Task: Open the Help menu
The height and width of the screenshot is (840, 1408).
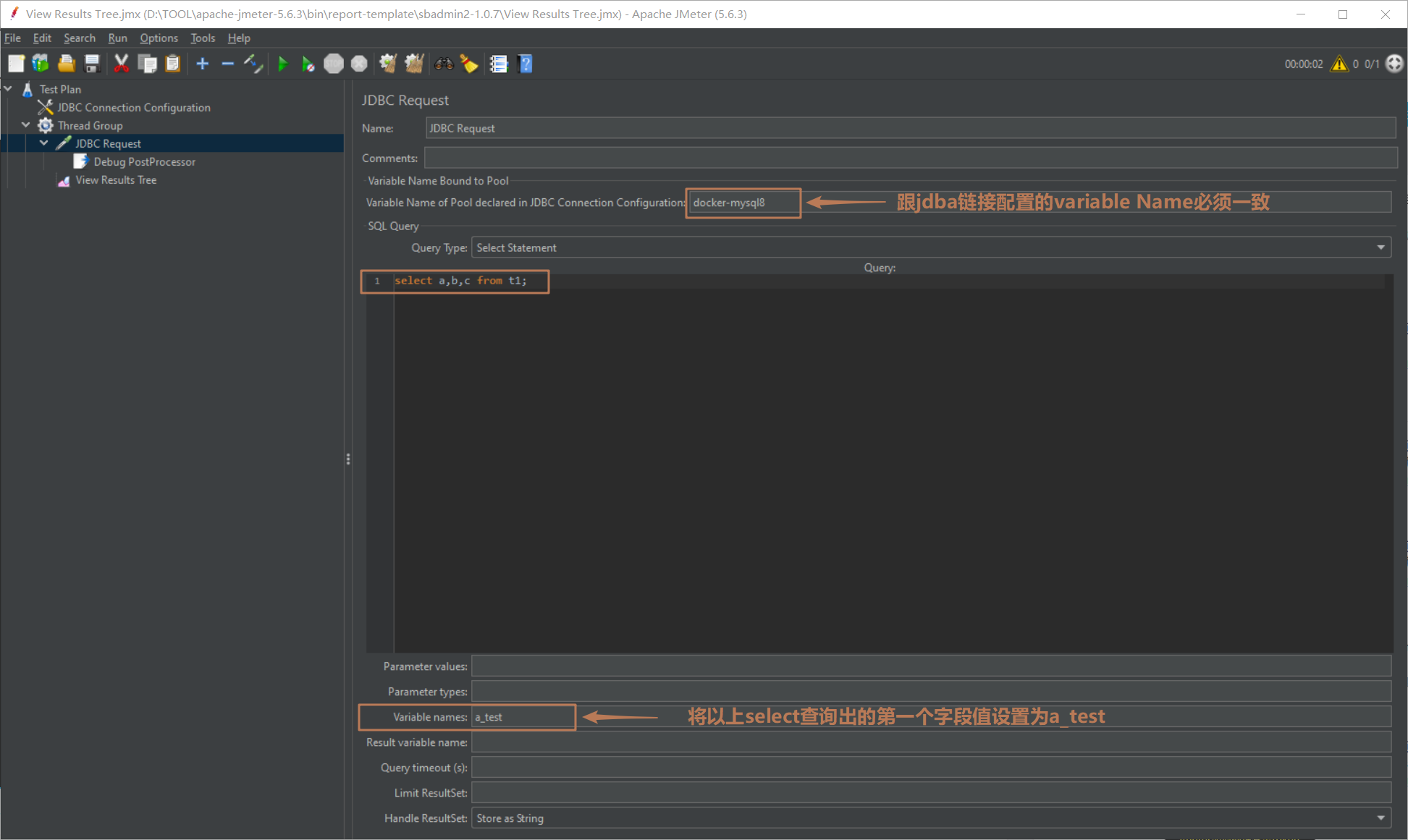Action: tap(238, 38)
